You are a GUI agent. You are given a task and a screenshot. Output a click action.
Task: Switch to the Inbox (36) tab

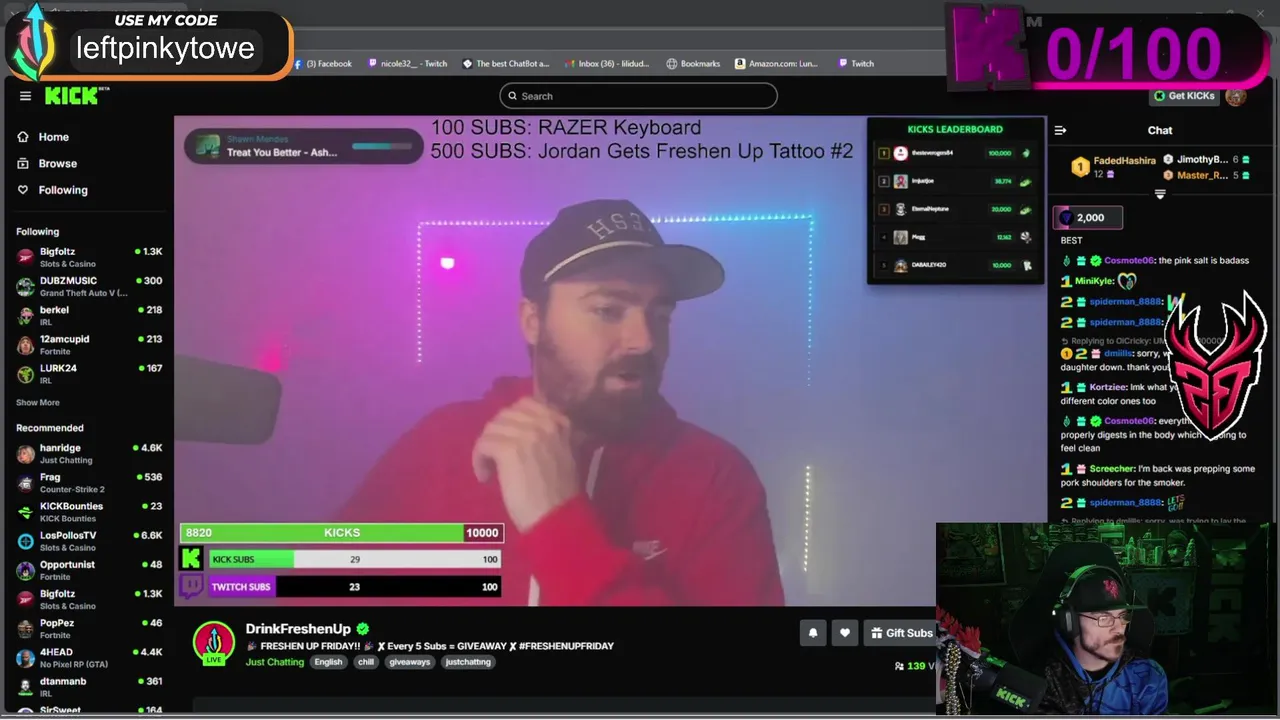coord(607,63)
